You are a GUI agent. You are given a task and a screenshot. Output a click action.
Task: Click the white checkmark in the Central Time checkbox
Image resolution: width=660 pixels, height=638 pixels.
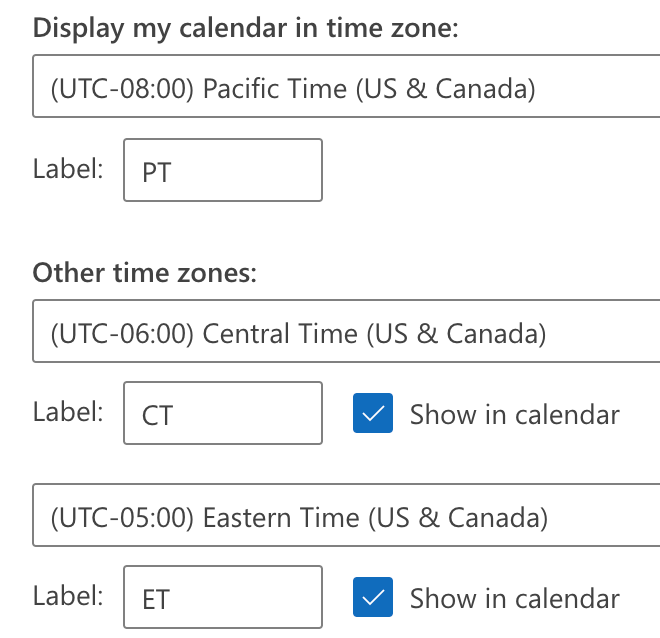[373, 414]
